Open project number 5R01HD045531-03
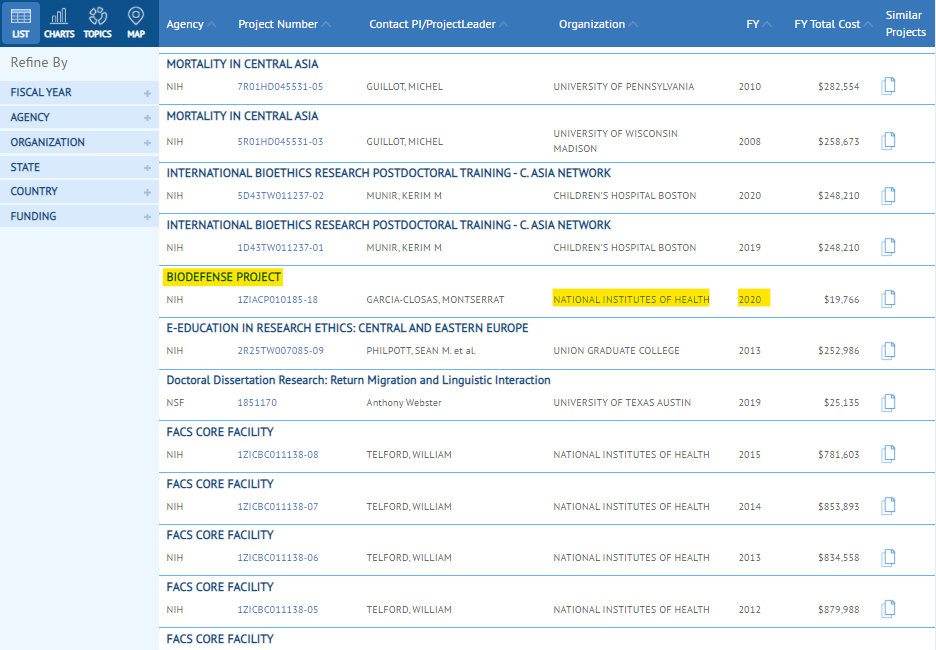Viewport: 936px width, 650px height. point(280,141)
